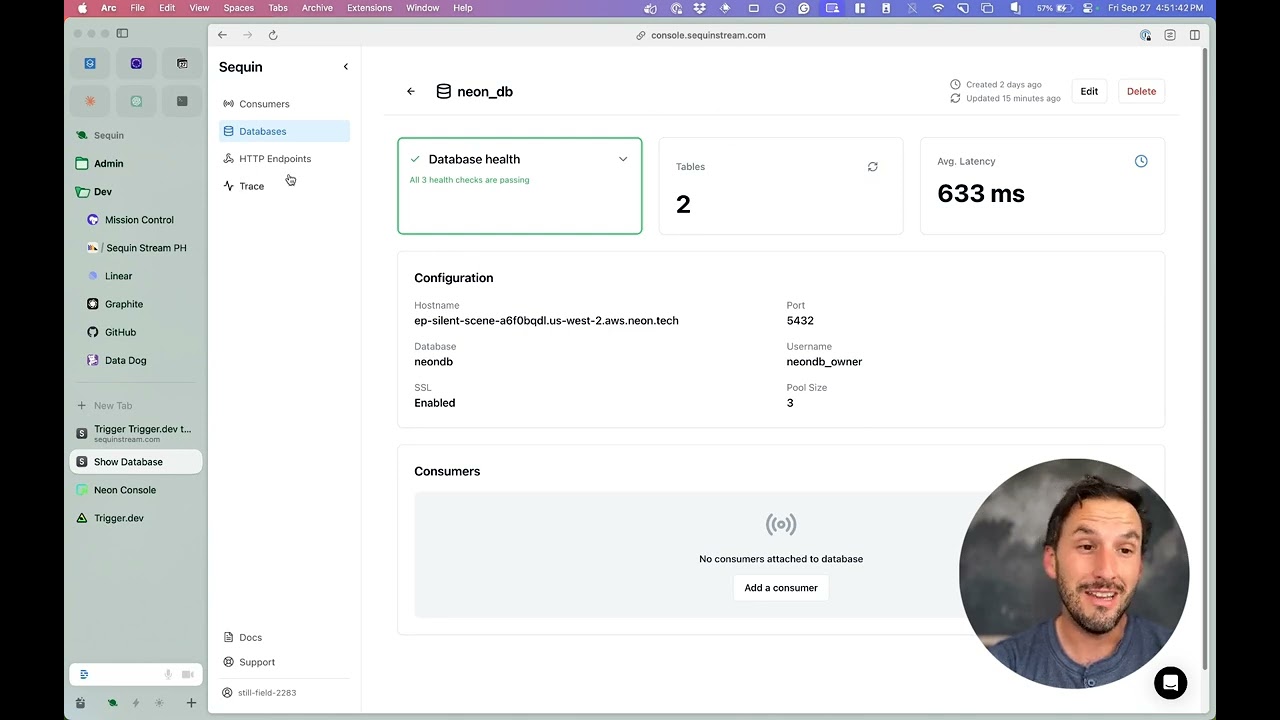Switch to the Trigger Trigger.dev tab

pyautogui.click(x=136, y=433)
